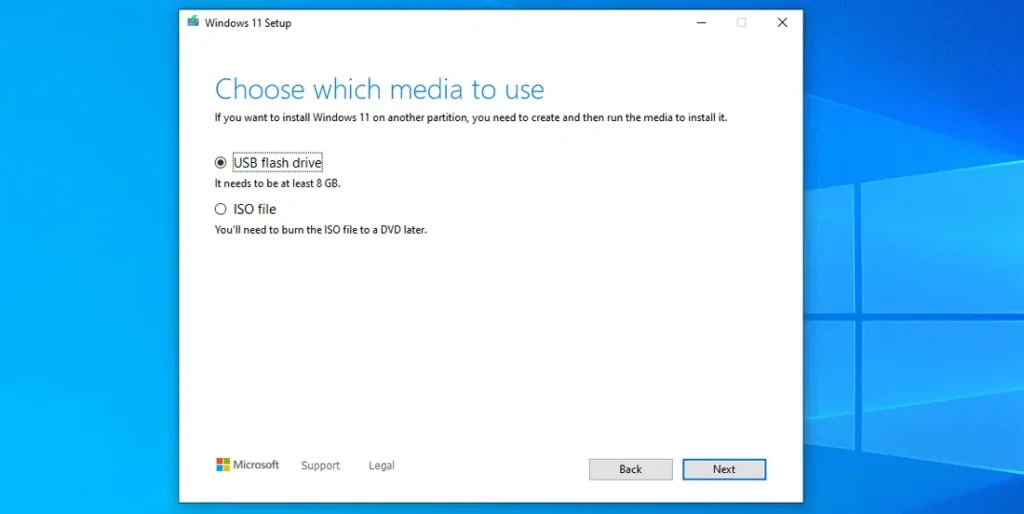Click the Microsoft logo

tap(248, 464)
